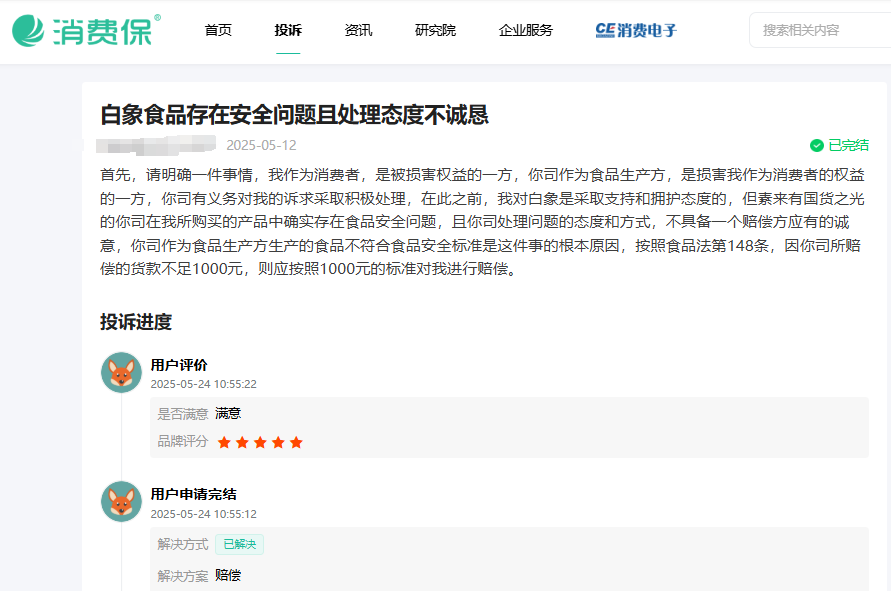The image size is (891, 591).
Task: Select the 投诉 navigation tab
Action: [288, 30]
